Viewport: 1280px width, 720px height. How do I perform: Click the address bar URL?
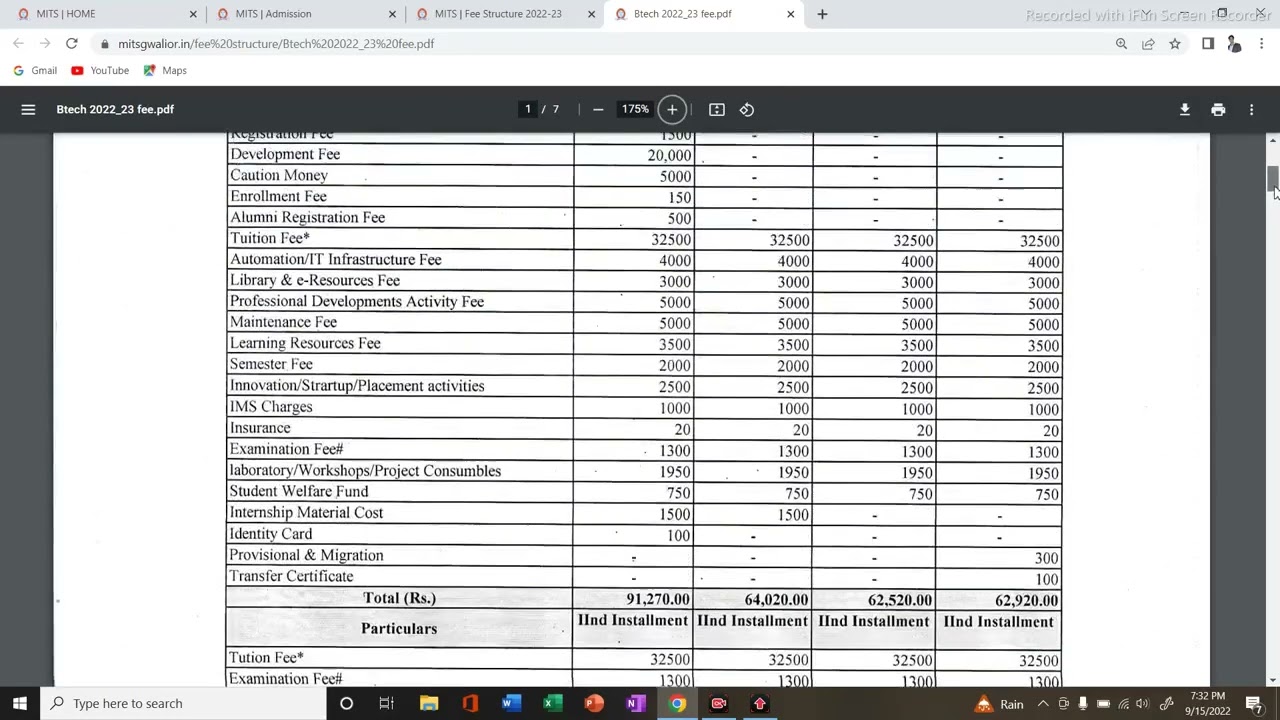(276, 44)
